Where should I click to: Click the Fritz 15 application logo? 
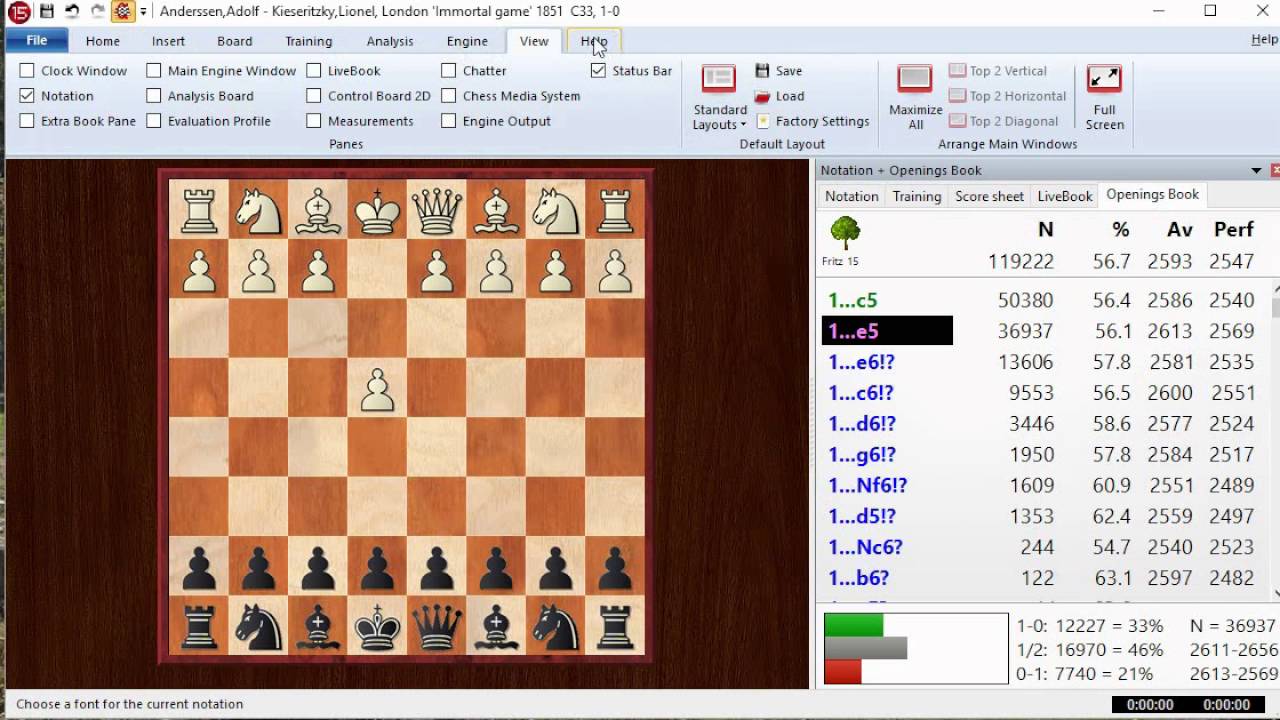coord(17,11)
